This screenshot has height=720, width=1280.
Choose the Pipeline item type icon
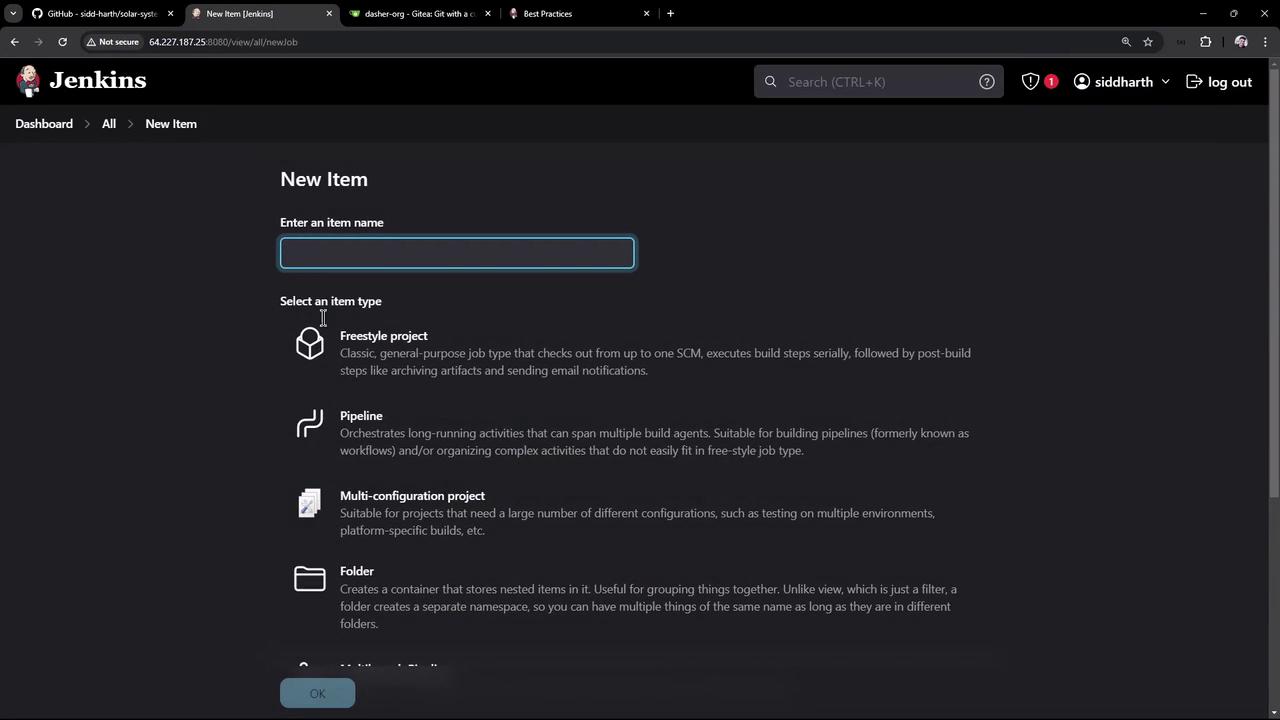click(310, 423)
